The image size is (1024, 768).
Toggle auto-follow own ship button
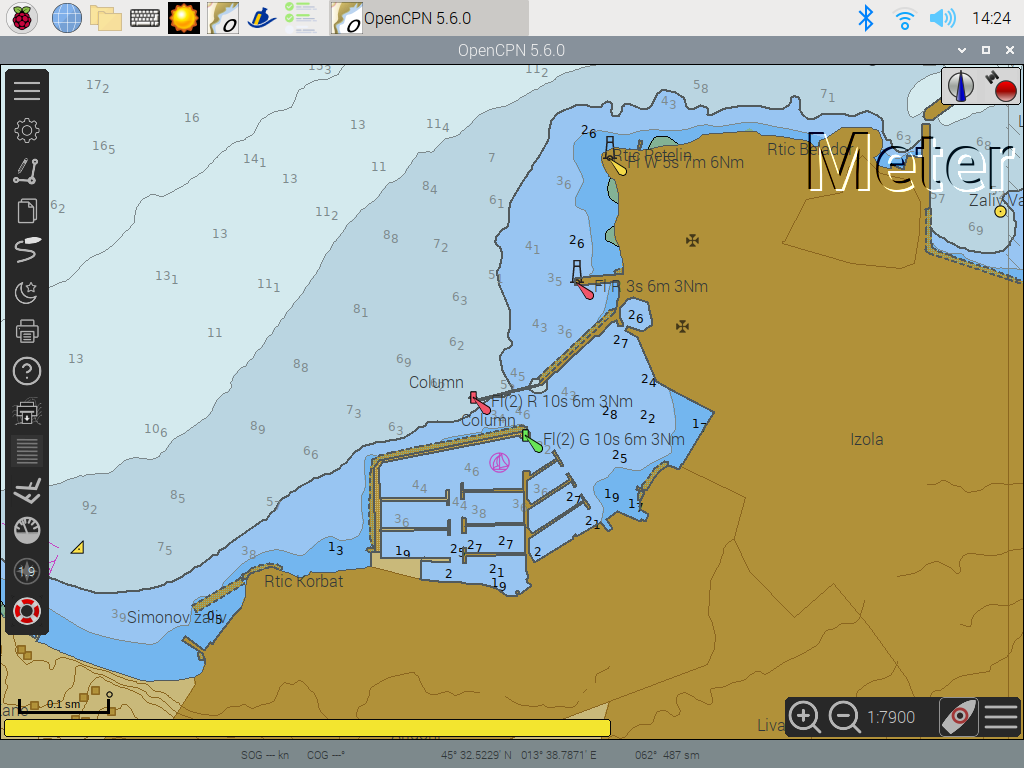coord(958,717)
